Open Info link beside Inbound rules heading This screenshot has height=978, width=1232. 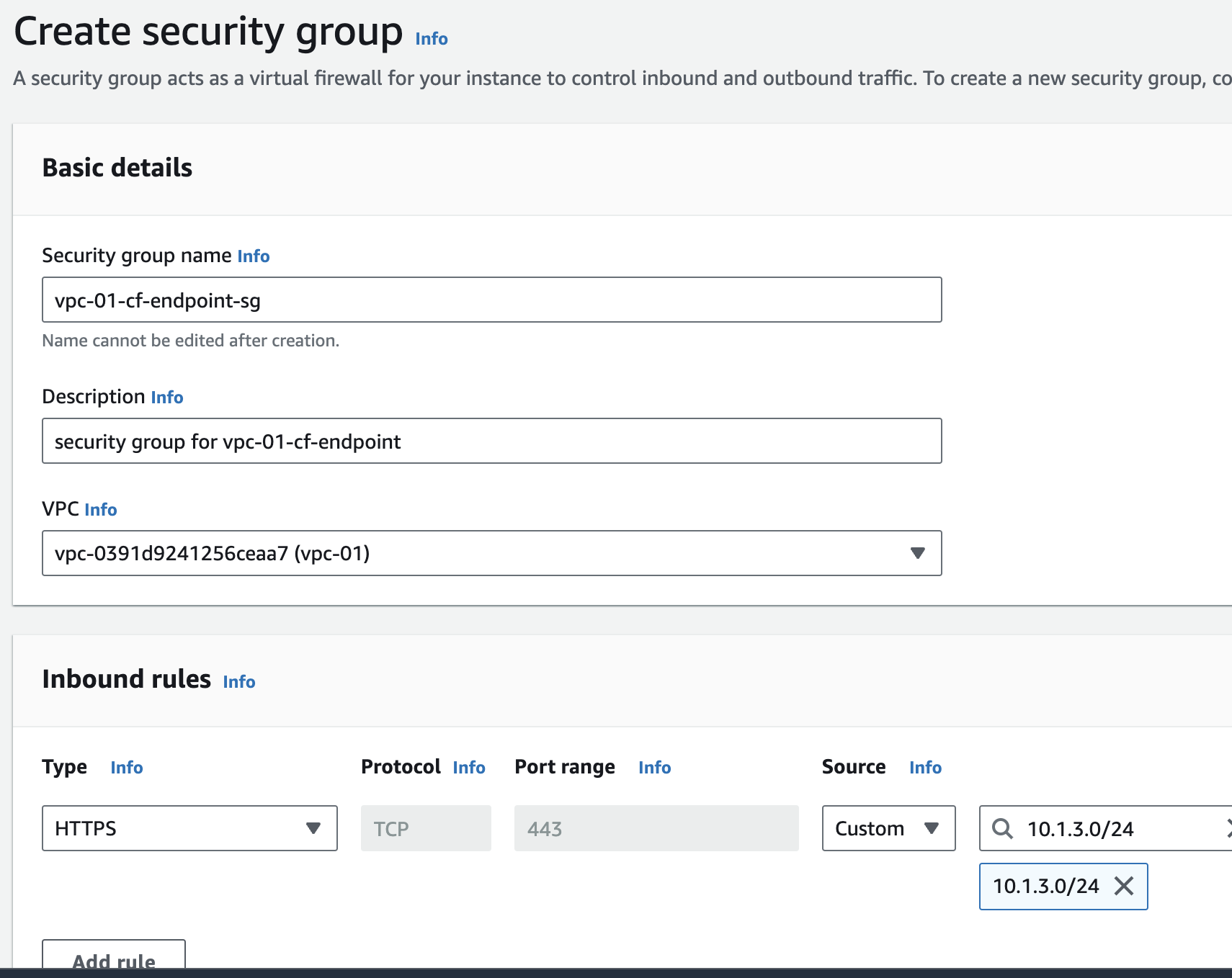pos(239,682)
